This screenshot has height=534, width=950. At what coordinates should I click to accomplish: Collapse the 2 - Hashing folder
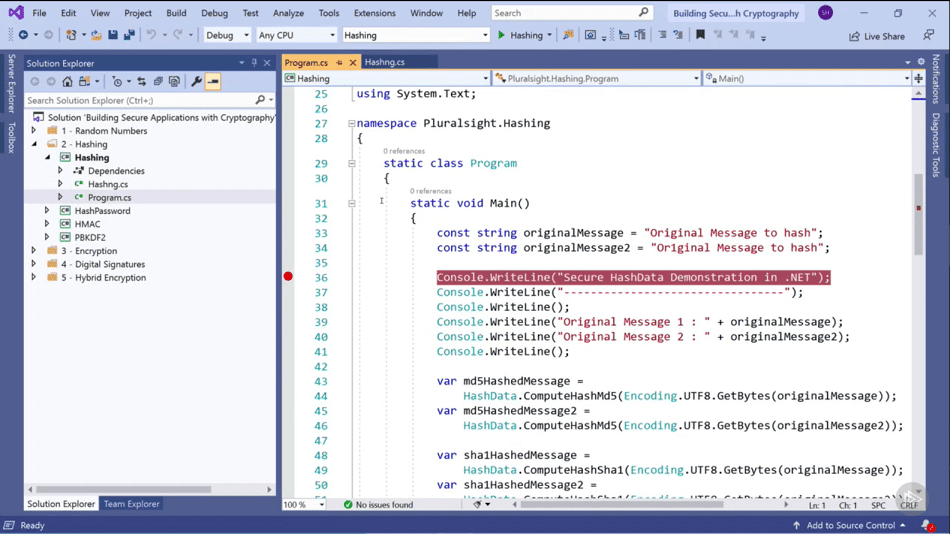[x=34, y=144]
